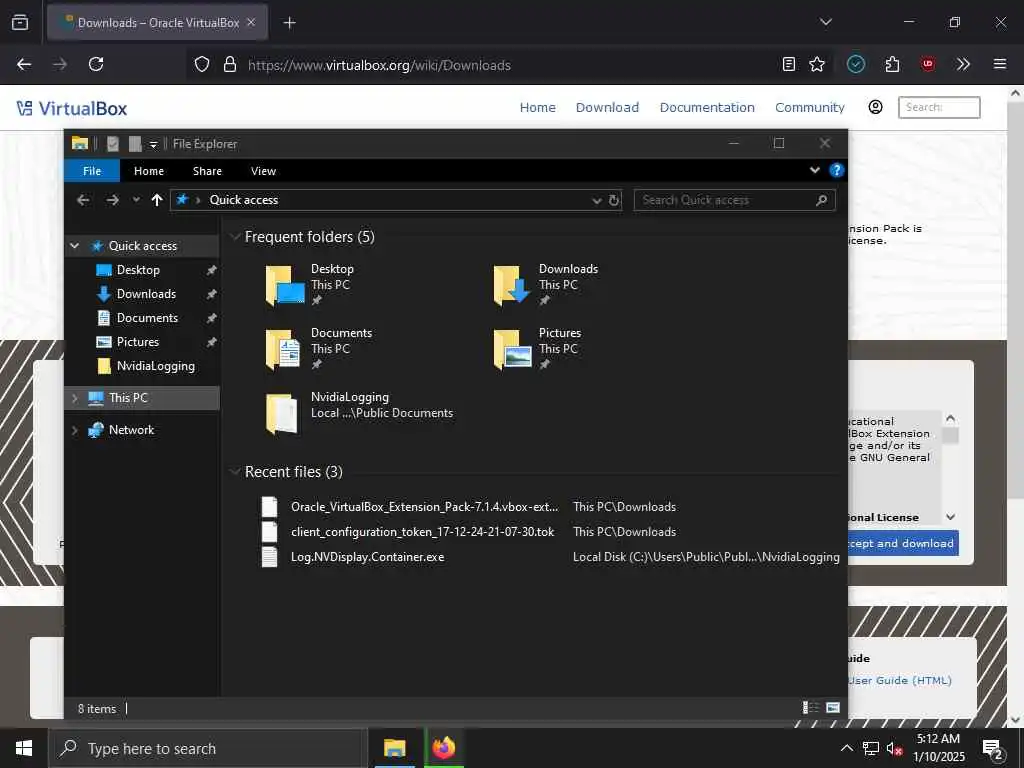This screenshot has width=1024, height=768.
Task: Toggle reader view icon in address bar
Action: pyautogui.click(x=789, y=64)
